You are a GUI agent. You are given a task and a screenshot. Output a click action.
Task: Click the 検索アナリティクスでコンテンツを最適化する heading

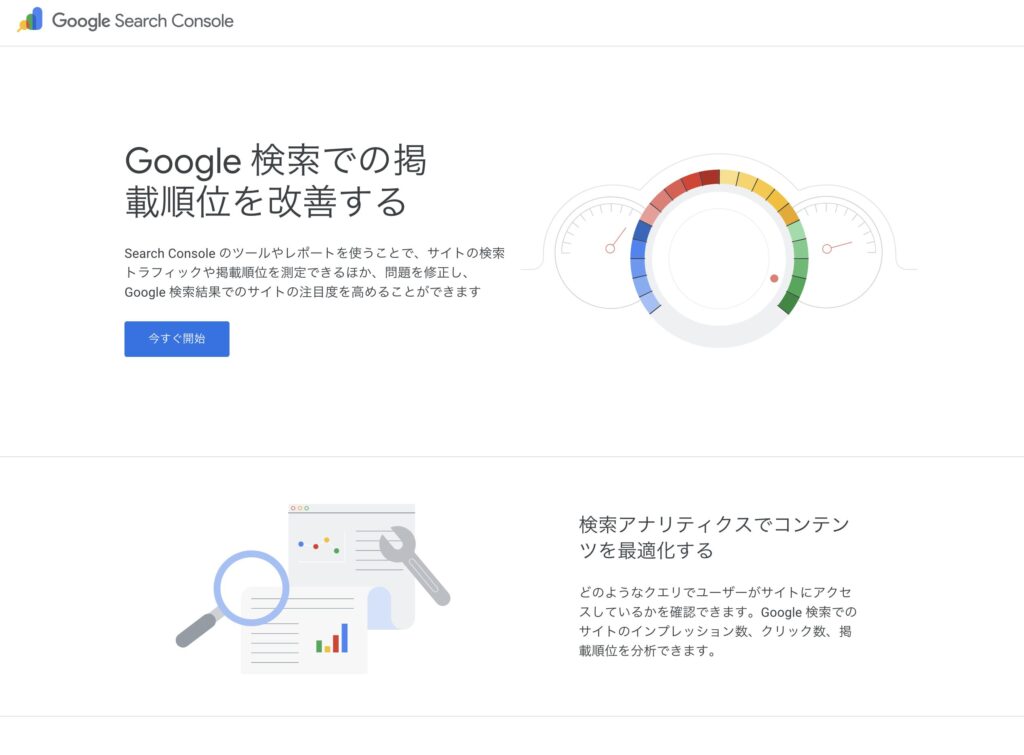[714, 537]
